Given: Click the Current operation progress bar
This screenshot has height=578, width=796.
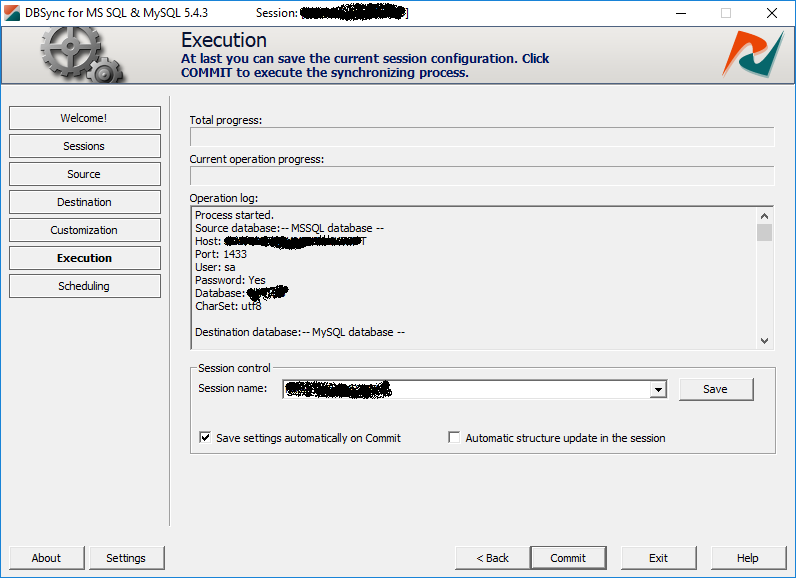Looking at the screenshot, I should pyautogui.click(x=482, y=176).
